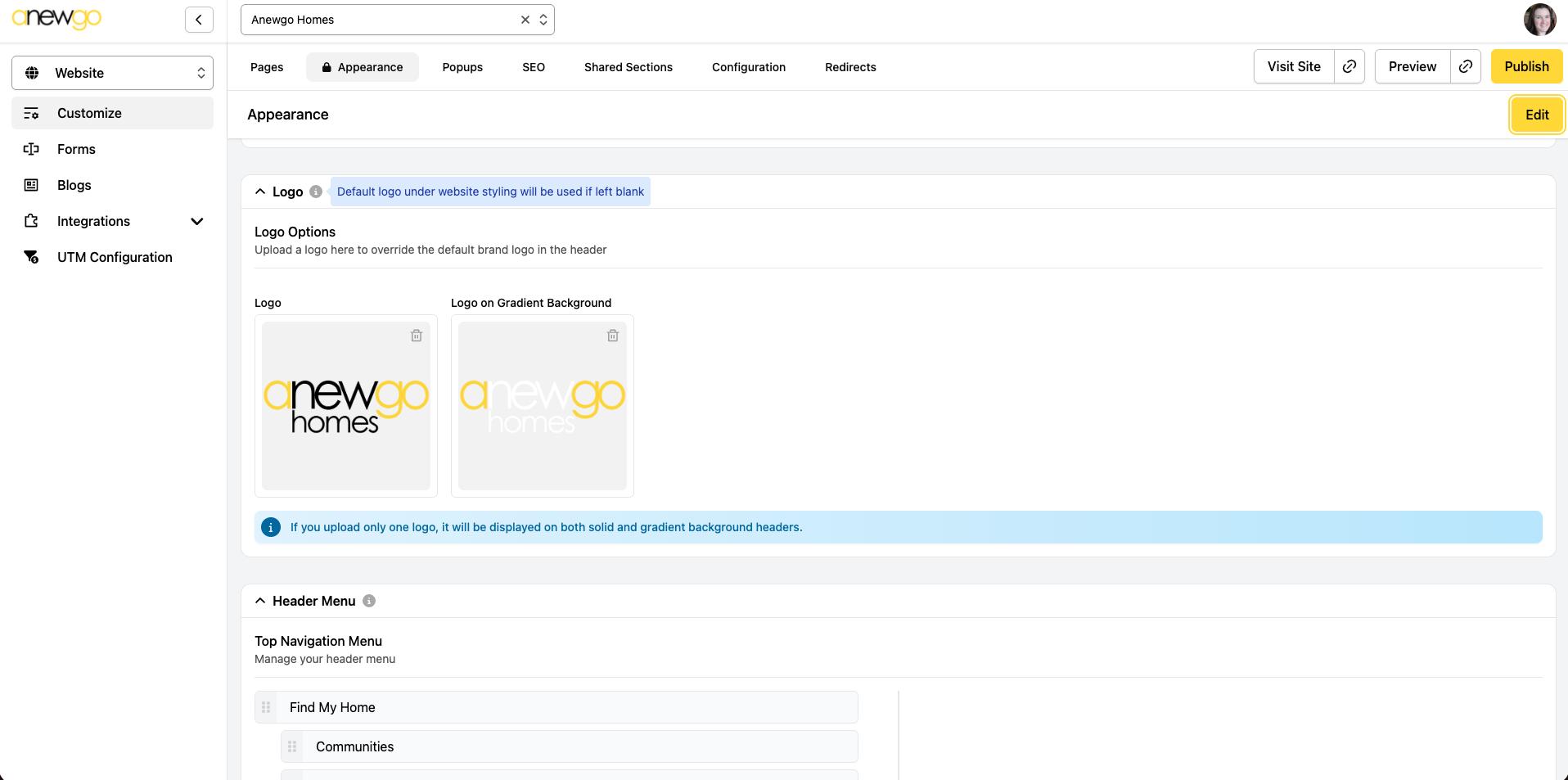Click the Edit button for Appearance

coord(1536,115)
